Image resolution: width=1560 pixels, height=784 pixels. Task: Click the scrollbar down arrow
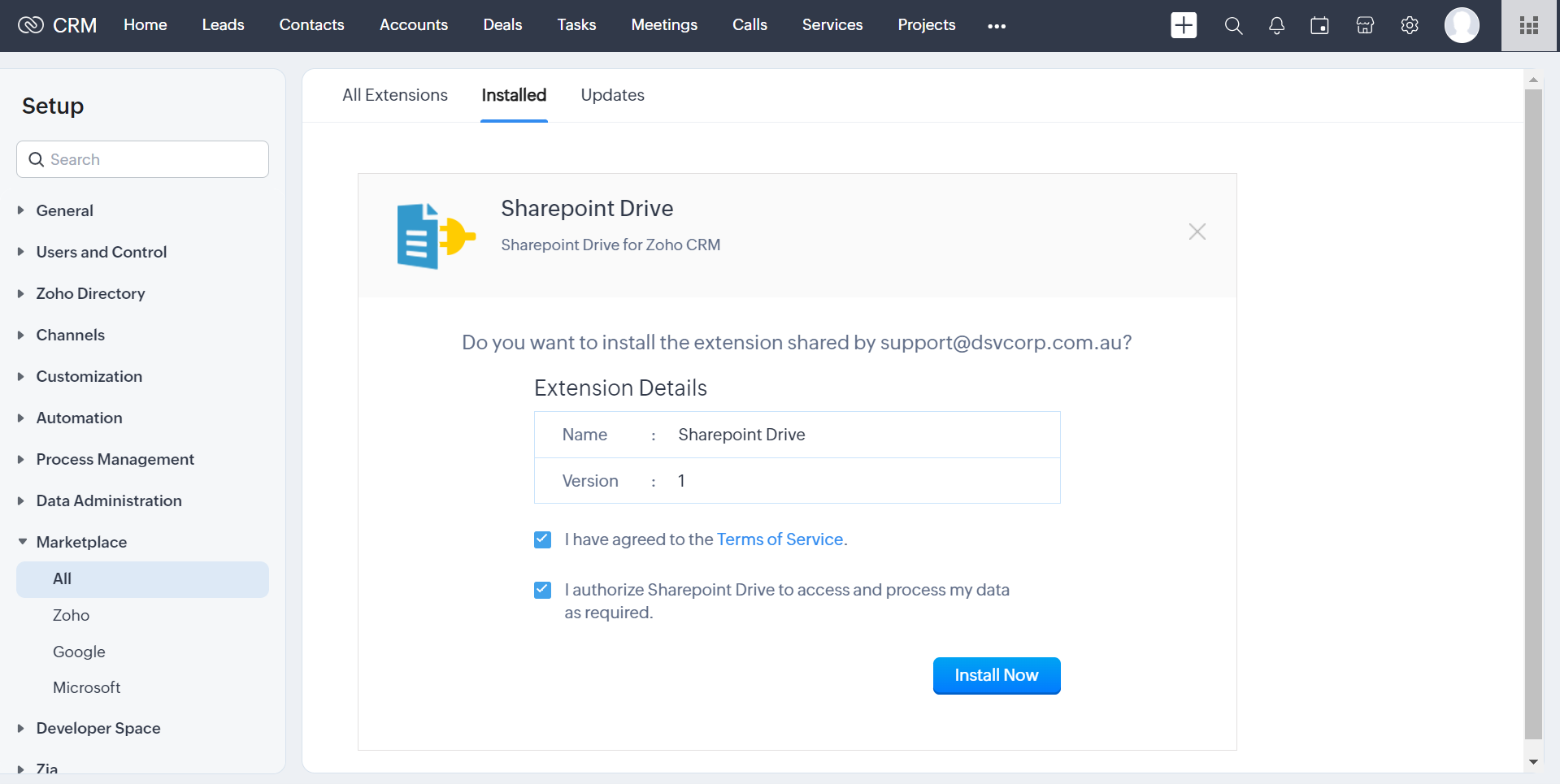pyautogui.click(x=1533, y=762)
